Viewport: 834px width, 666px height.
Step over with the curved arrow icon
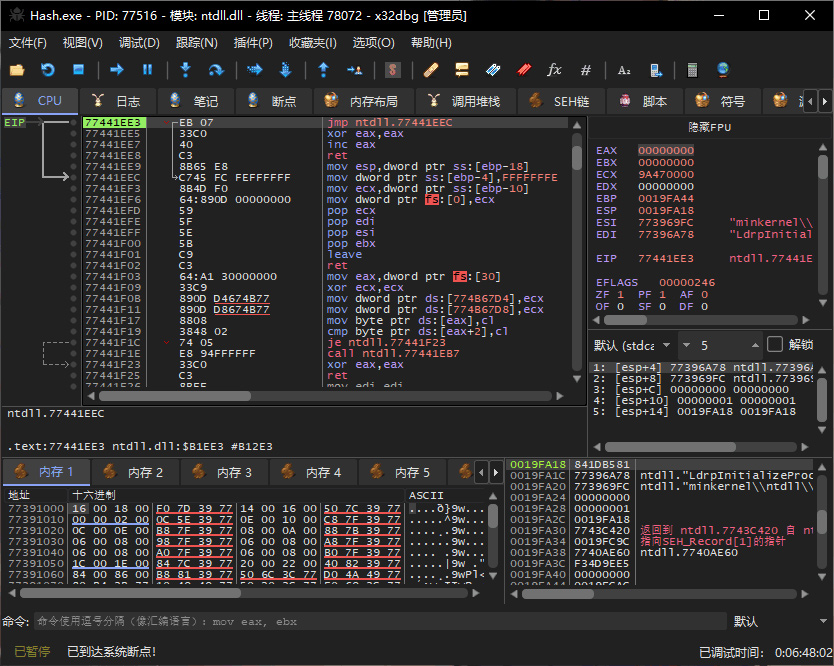pyautogui.click(x=215, y=70)
